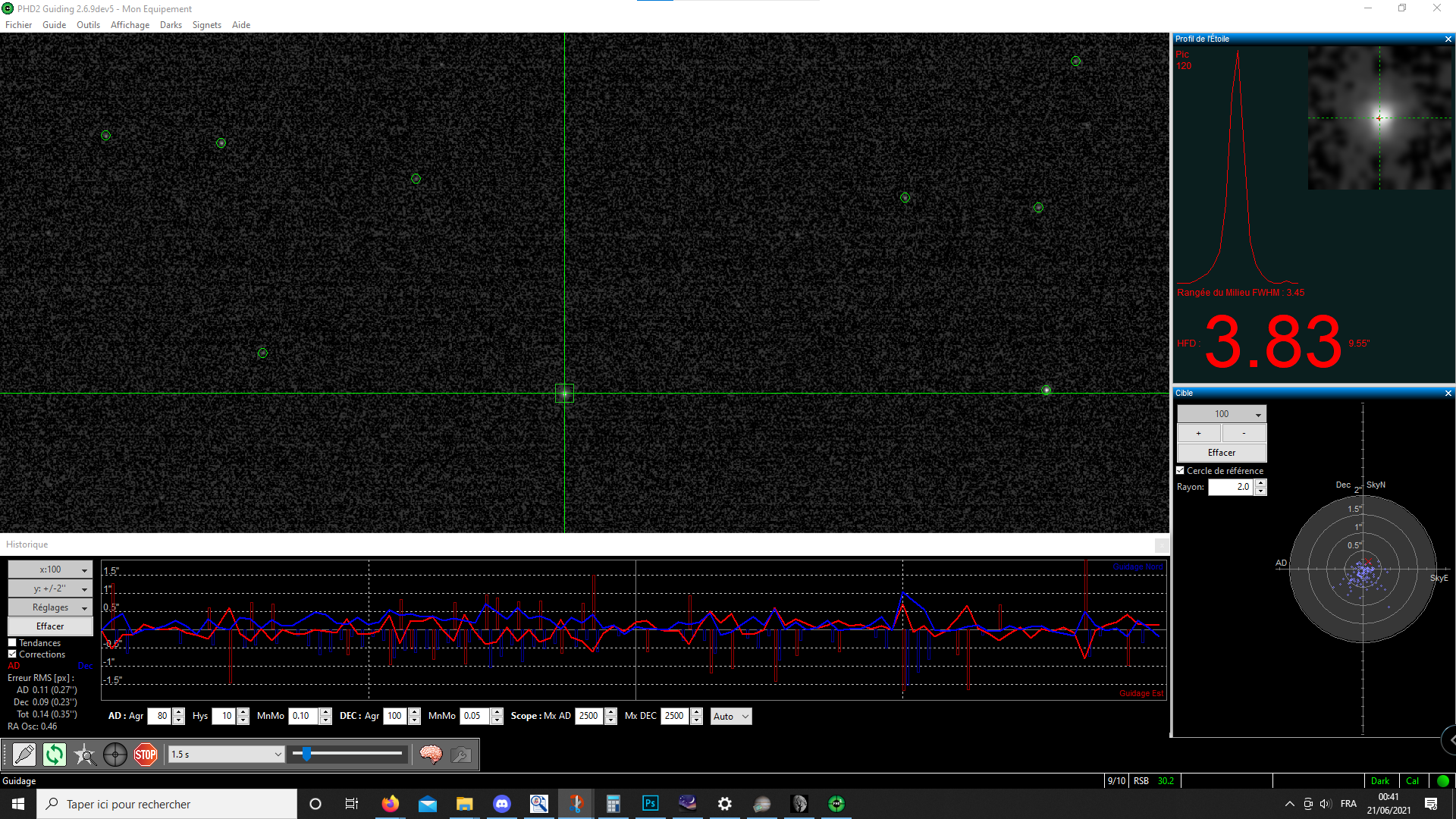Open the 1.5 s exposure time dropdown

(226, 755)
